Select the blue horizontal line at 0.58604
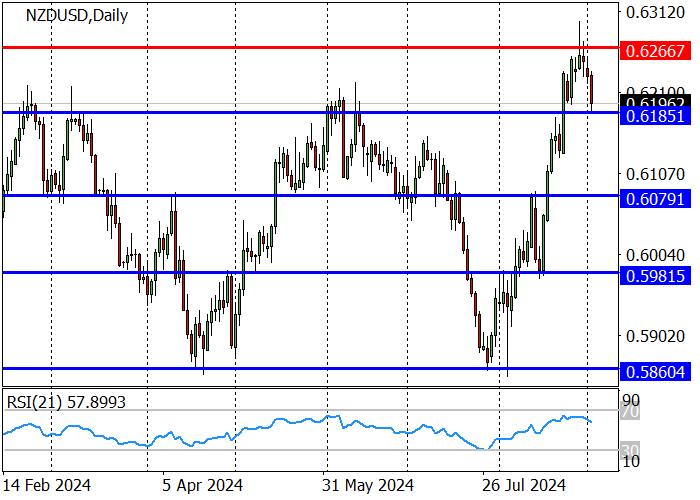 tap(311, 368)
